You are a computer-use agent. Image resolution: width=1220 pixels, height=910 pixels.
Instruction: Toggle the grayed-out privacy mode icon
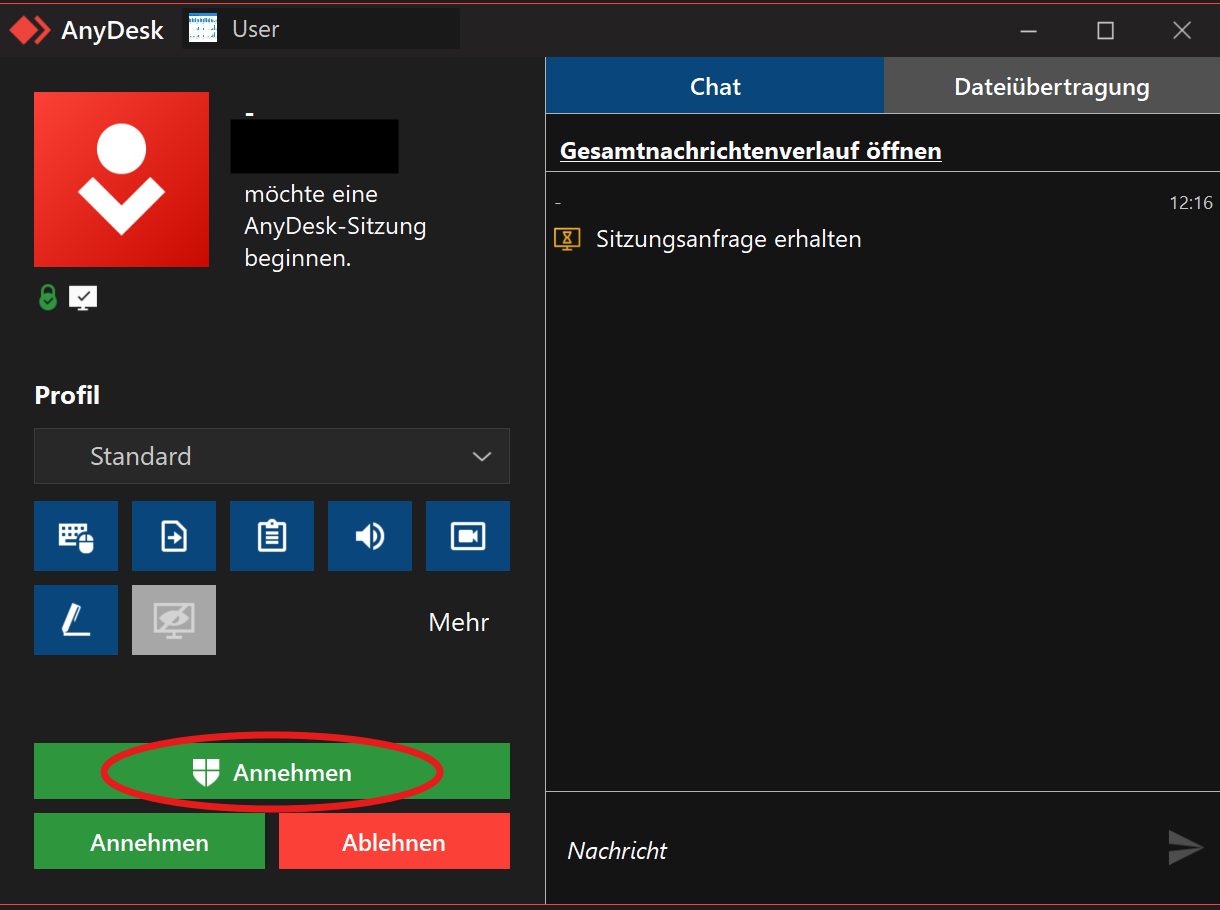[174, 620]
